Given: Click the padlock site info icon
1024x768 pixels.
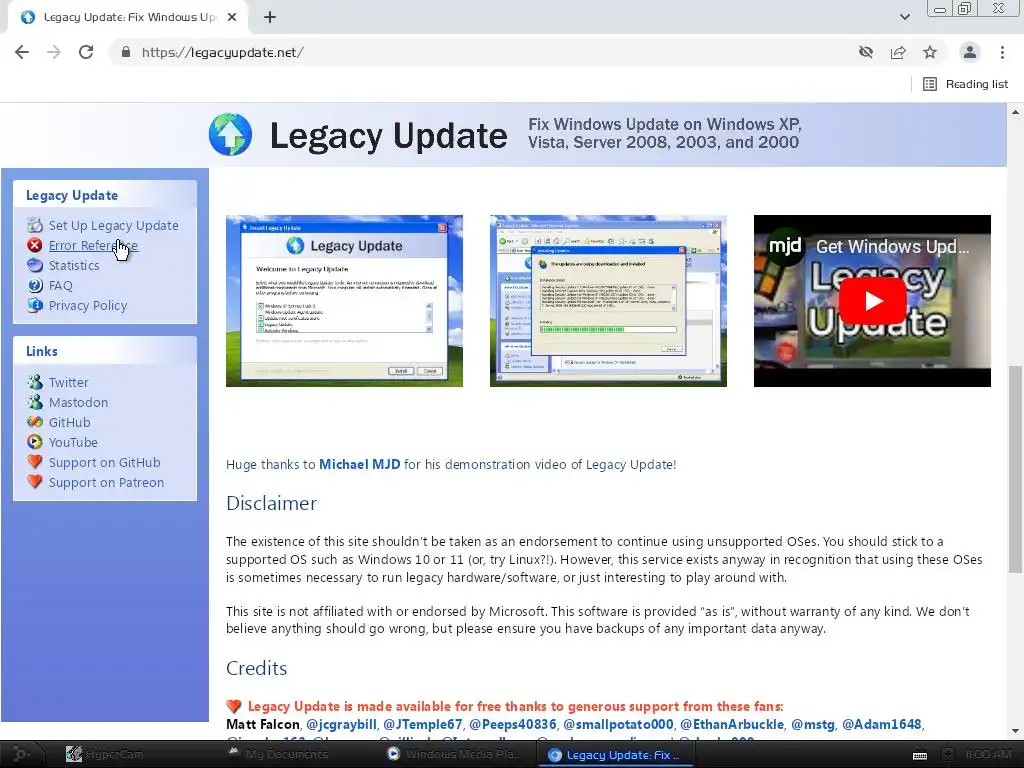Looking at the screenshot, I should pos(126,52).
